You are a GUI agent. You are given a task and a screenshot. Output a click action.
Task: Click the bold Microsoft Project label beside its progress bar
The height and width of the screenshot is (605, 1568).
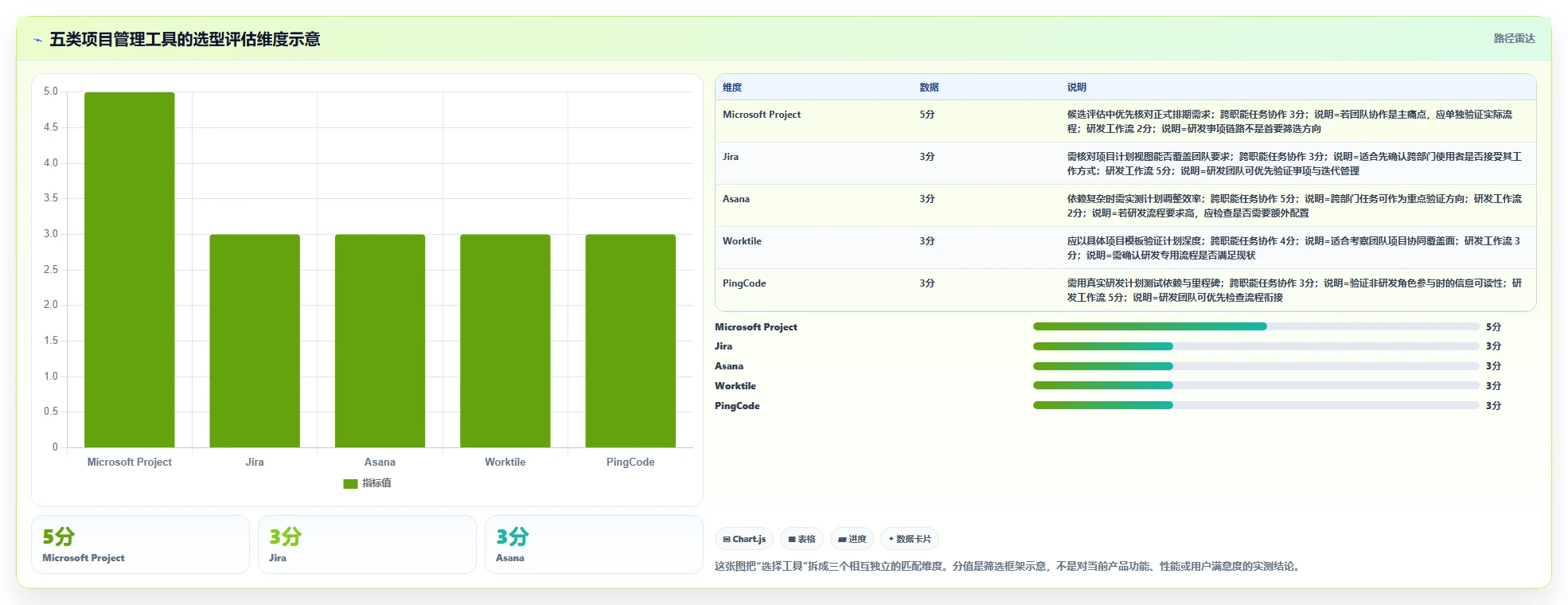coord(756,327)
